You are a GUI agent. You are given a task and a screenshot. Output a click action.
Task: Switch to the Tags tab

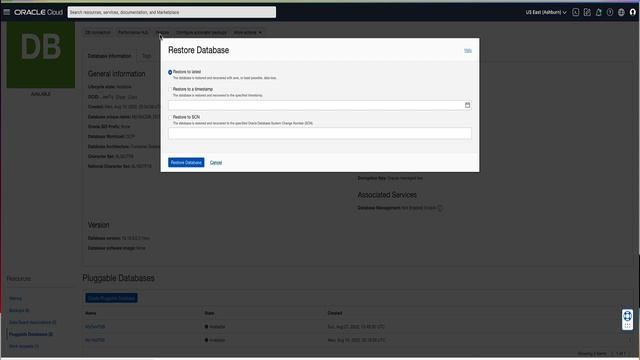[x=147, y=56]
